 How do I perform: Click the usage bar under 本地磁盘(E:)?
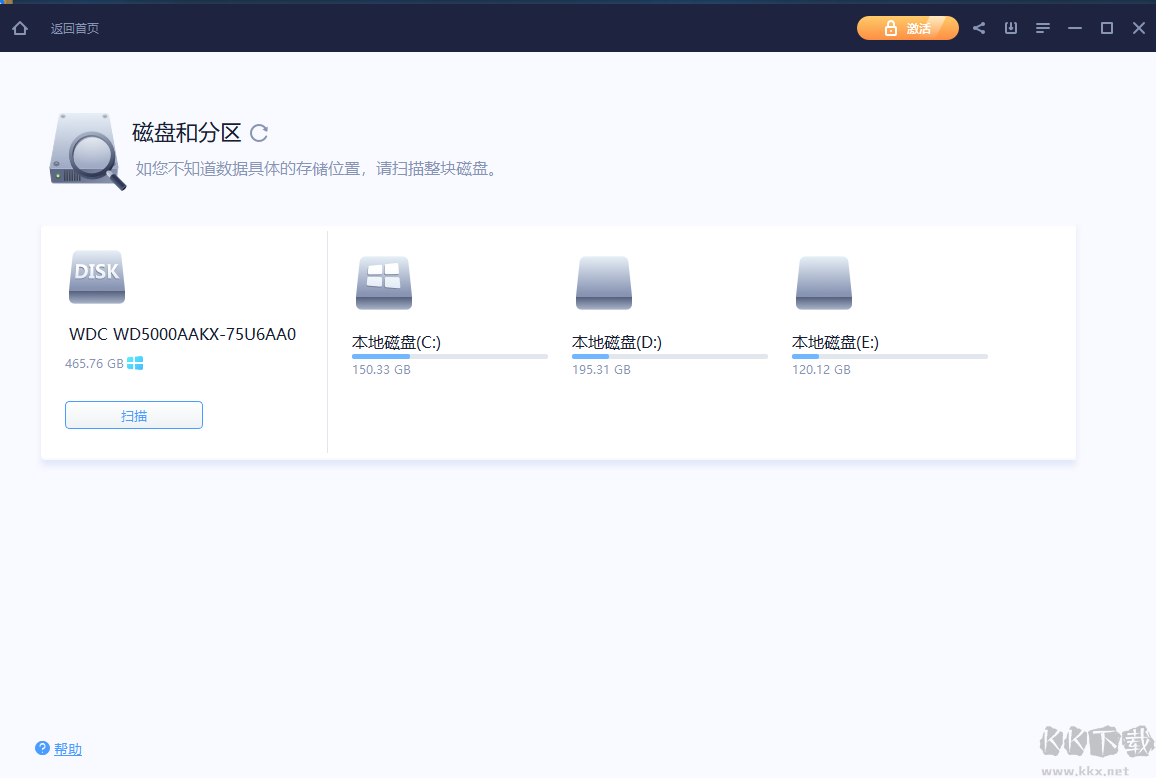click(890, 355)
